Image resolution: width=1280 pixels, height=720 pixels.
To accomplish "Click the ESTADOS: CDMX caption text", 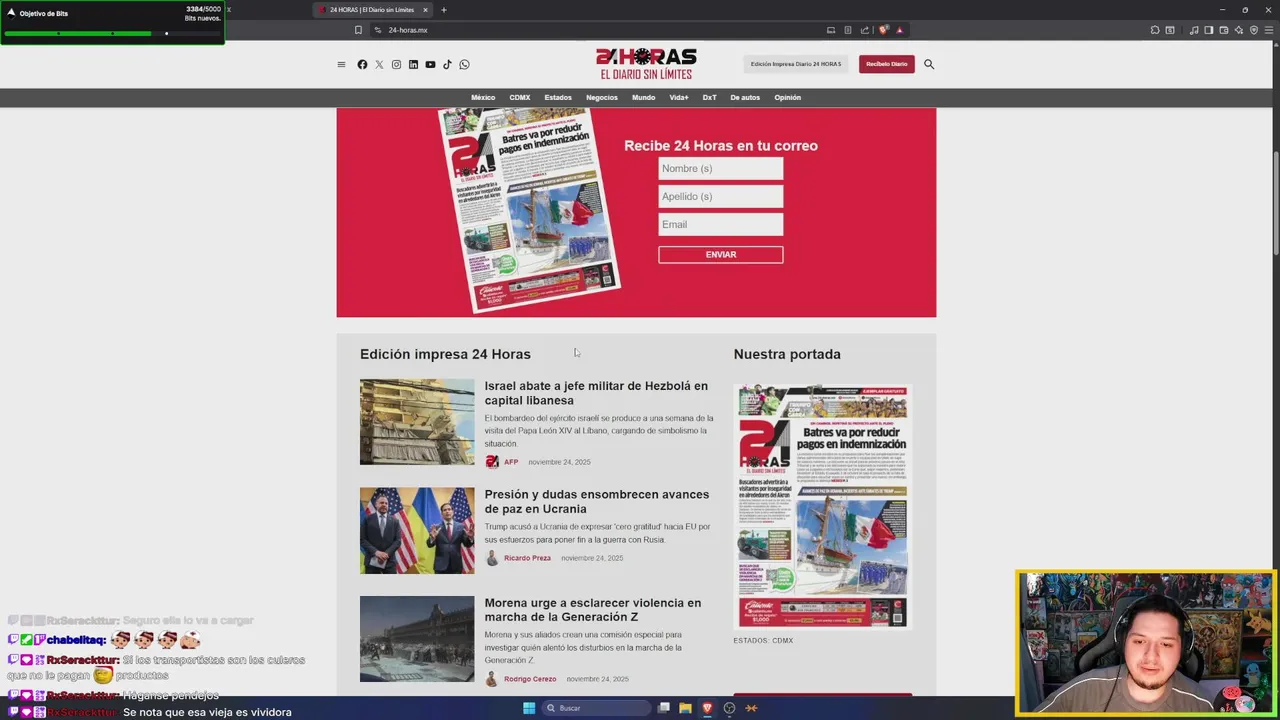I will point(763,641).
